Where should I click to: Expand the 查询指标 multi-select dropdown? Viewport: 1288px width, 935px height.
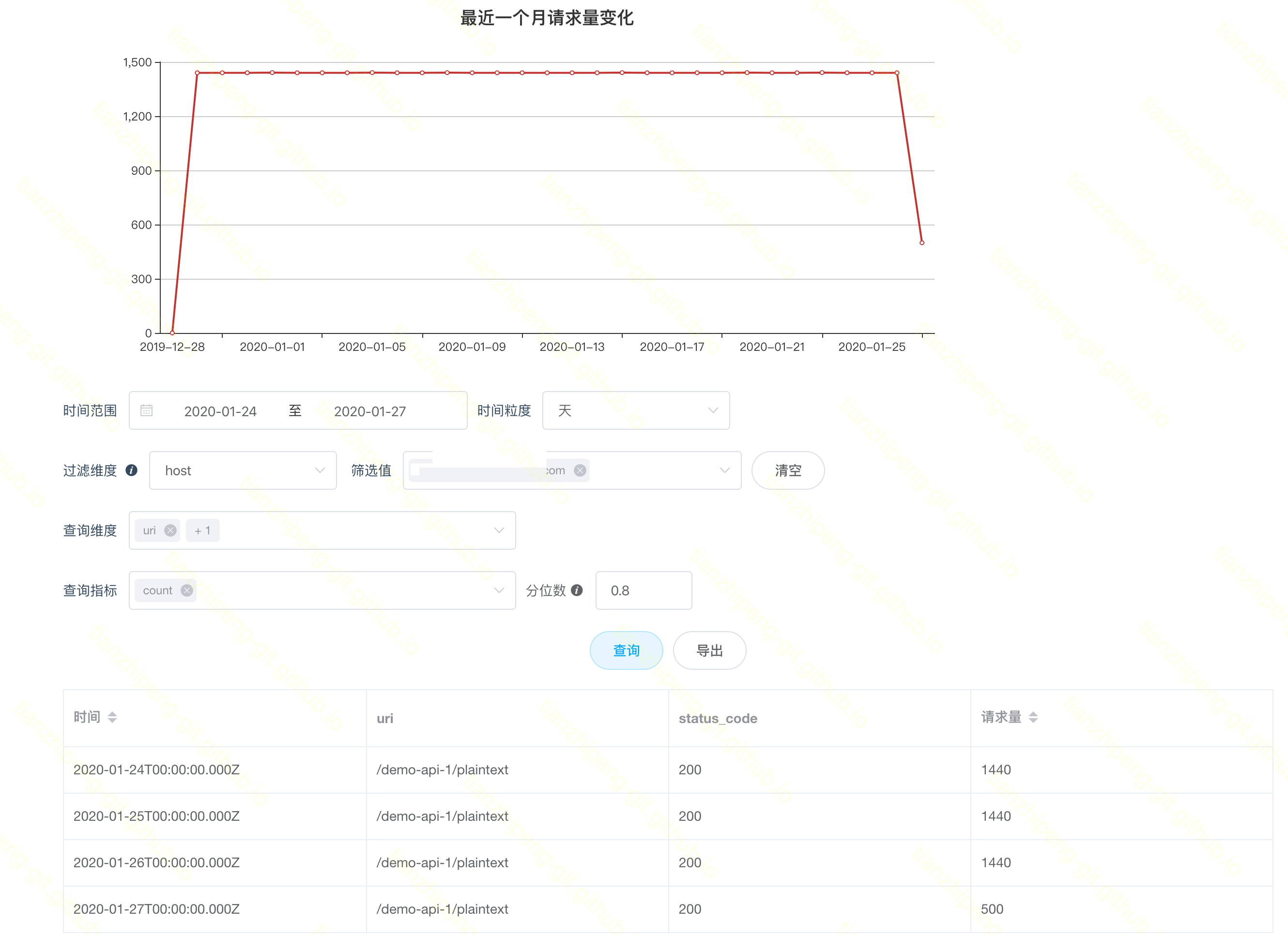coord(499,590)
